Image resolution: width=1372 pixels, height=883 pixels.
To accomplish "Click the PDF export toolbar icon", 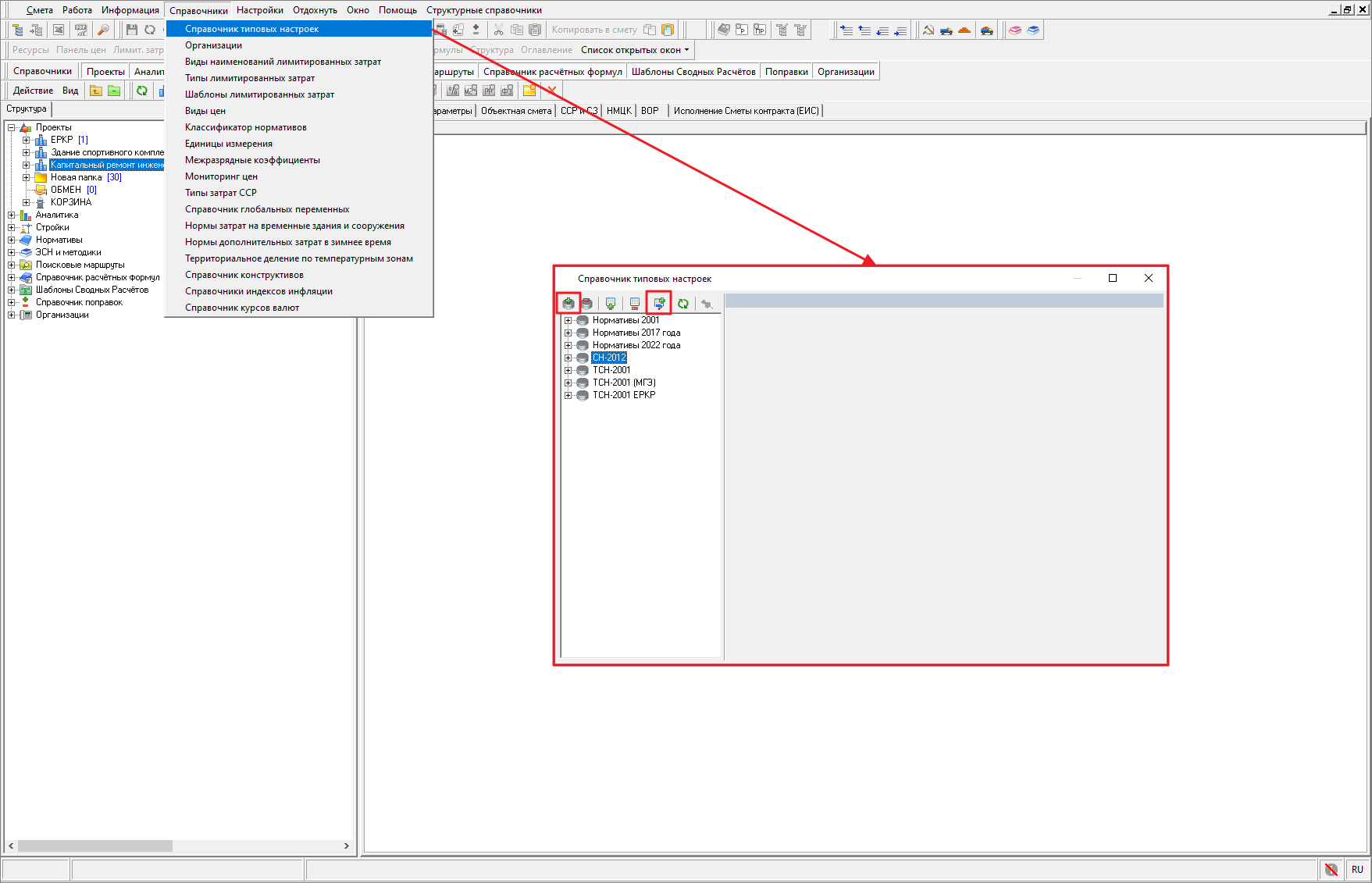I will tap(81, 30).
